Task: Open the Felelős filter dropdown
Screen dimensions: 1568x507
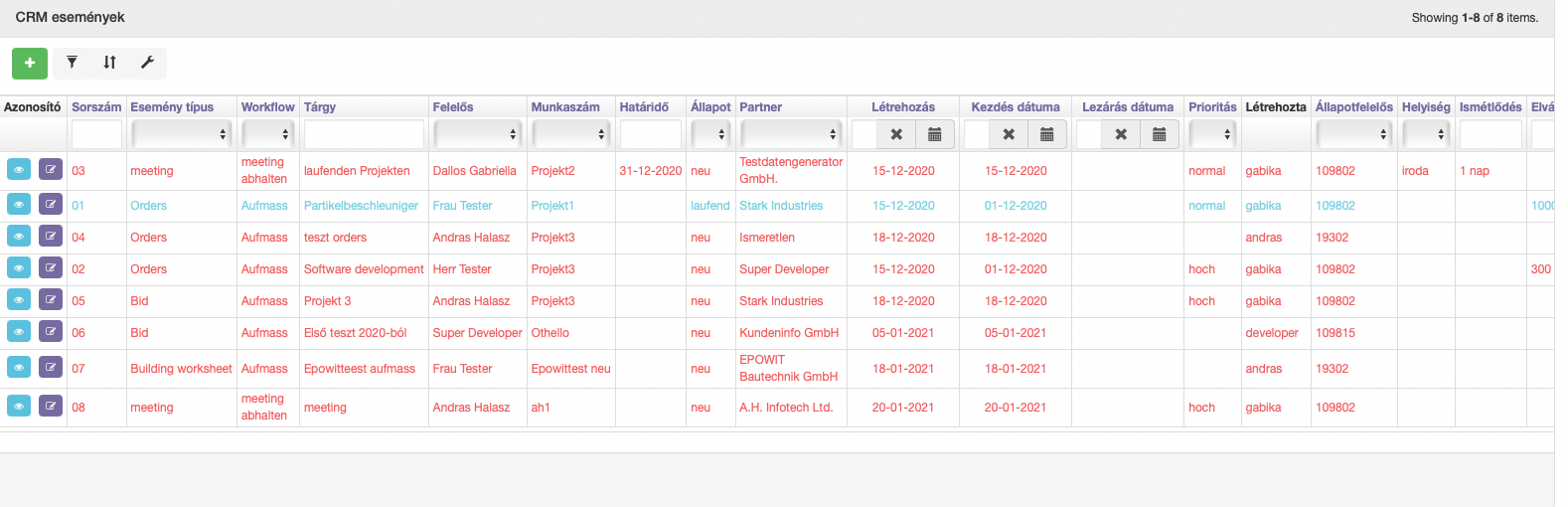Action: pos(477,134)
